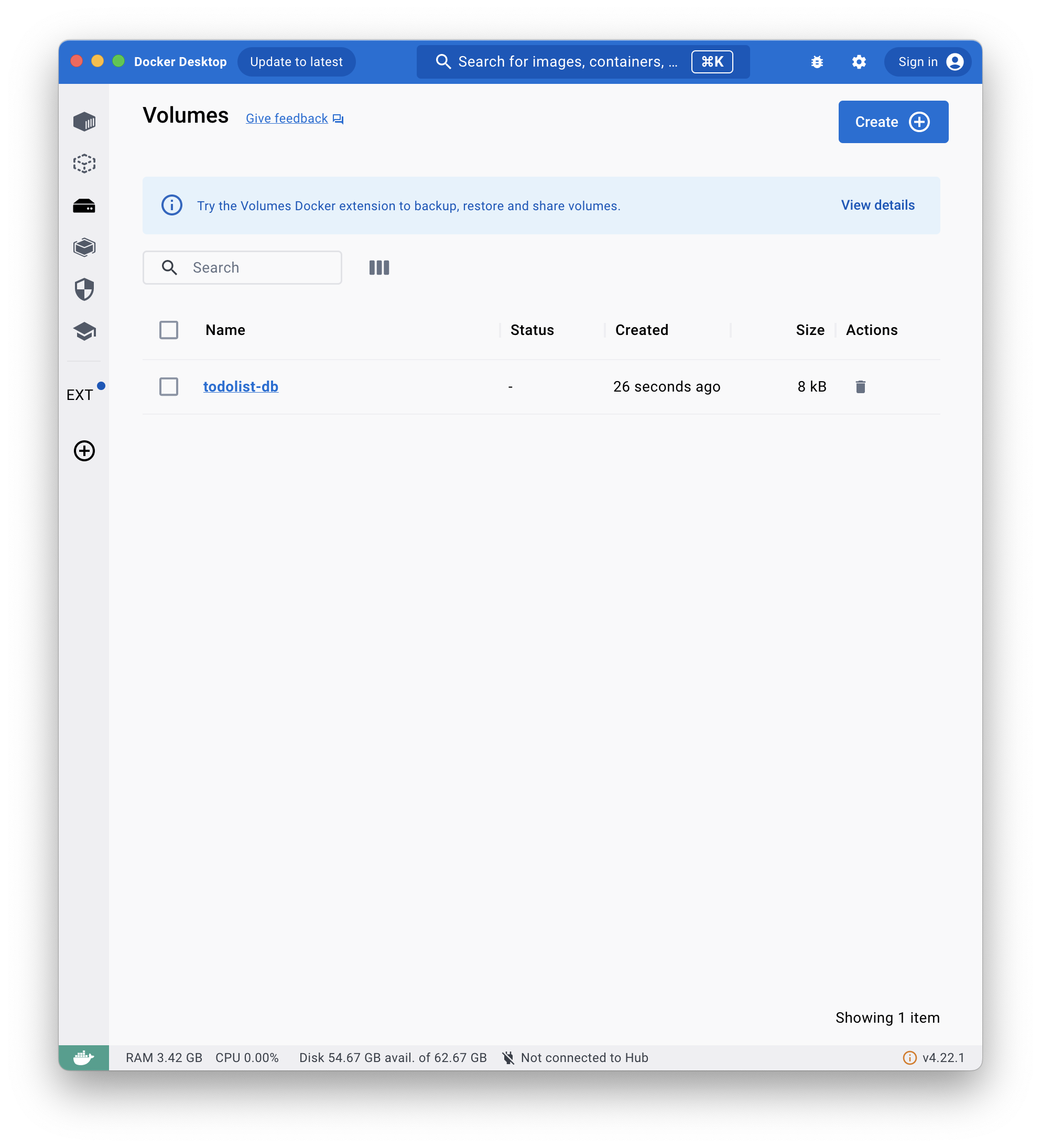
Task: Open the Settings gear icon
Action: click(859, 61)
